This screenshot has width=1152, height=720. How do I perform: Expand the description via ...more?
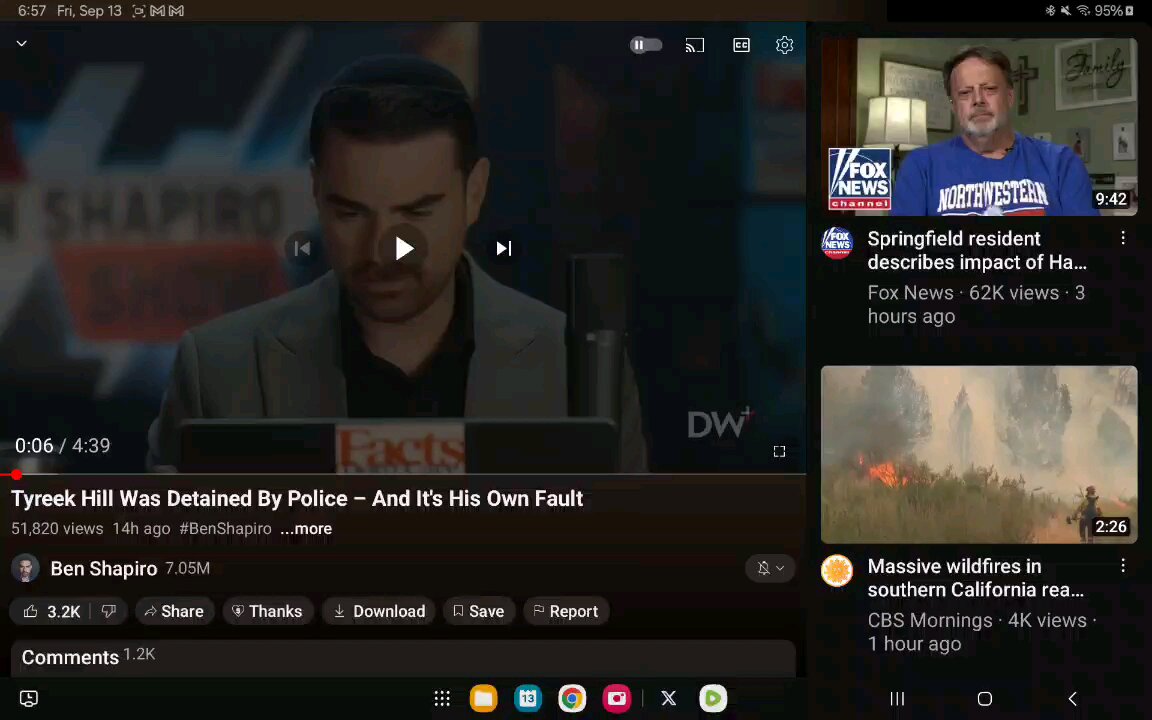pos(306,528)
